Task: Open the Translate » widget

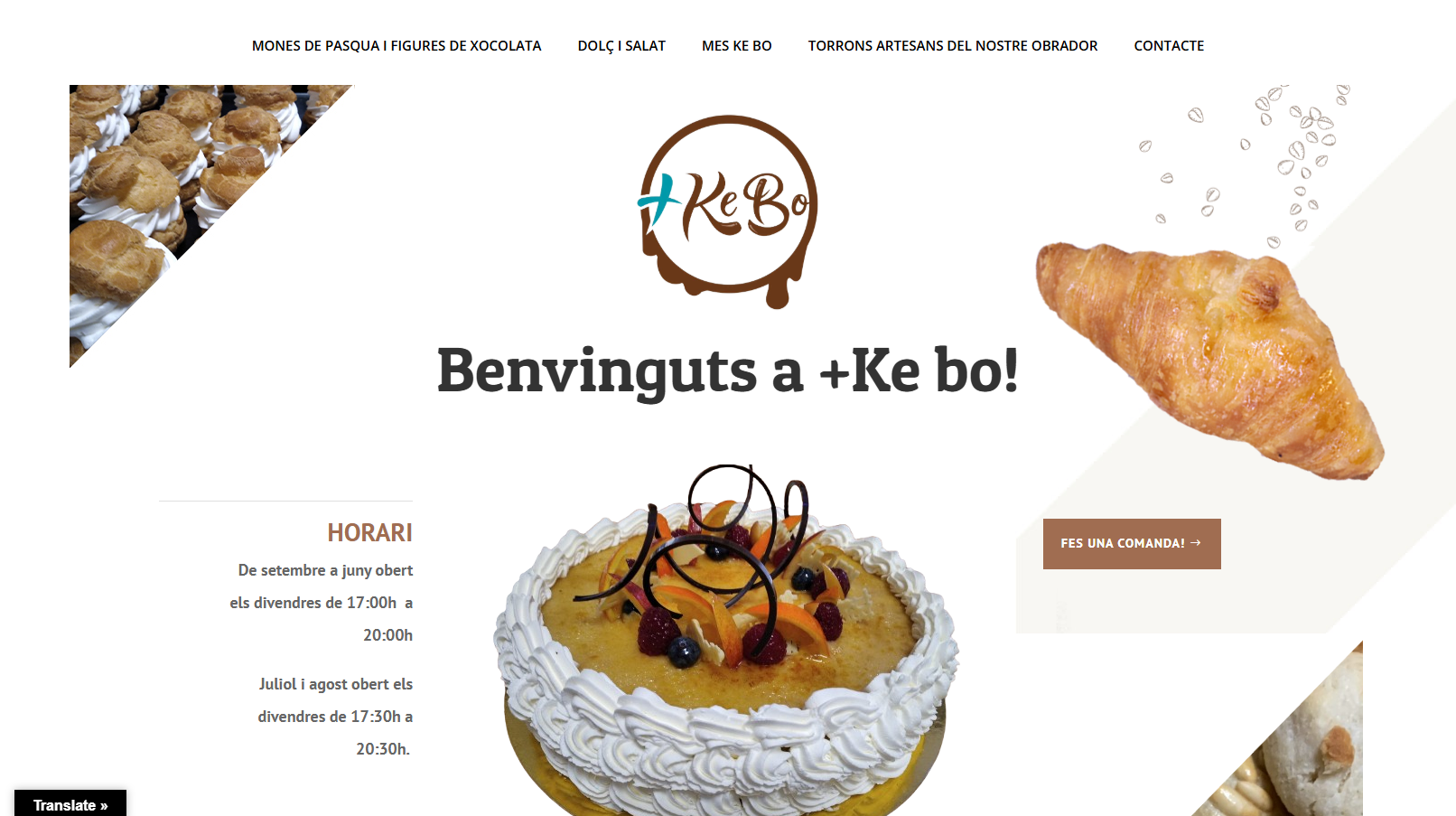Action: [70, 804]
